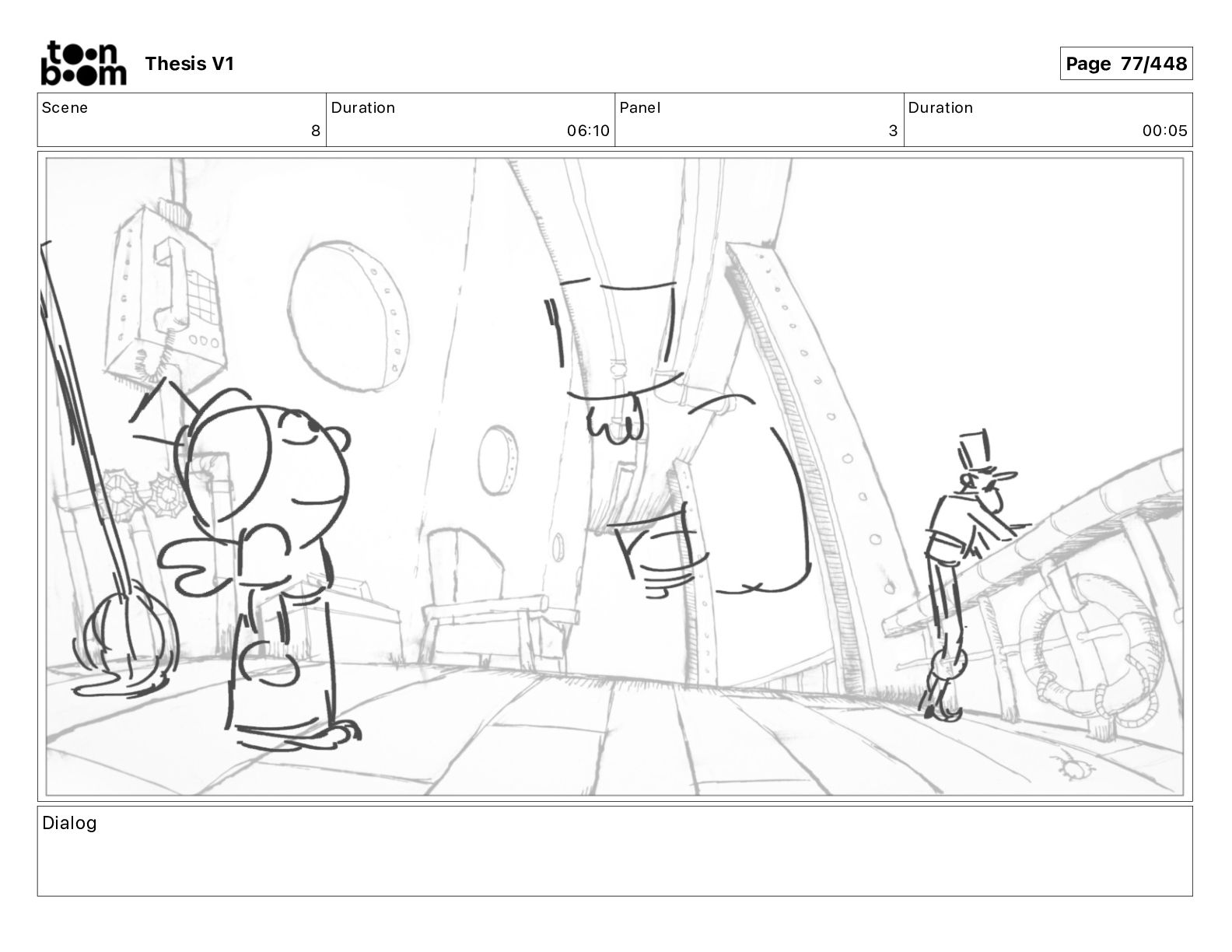
Task: Click the Toon Boom logo
Action: [x=83, y=63]
